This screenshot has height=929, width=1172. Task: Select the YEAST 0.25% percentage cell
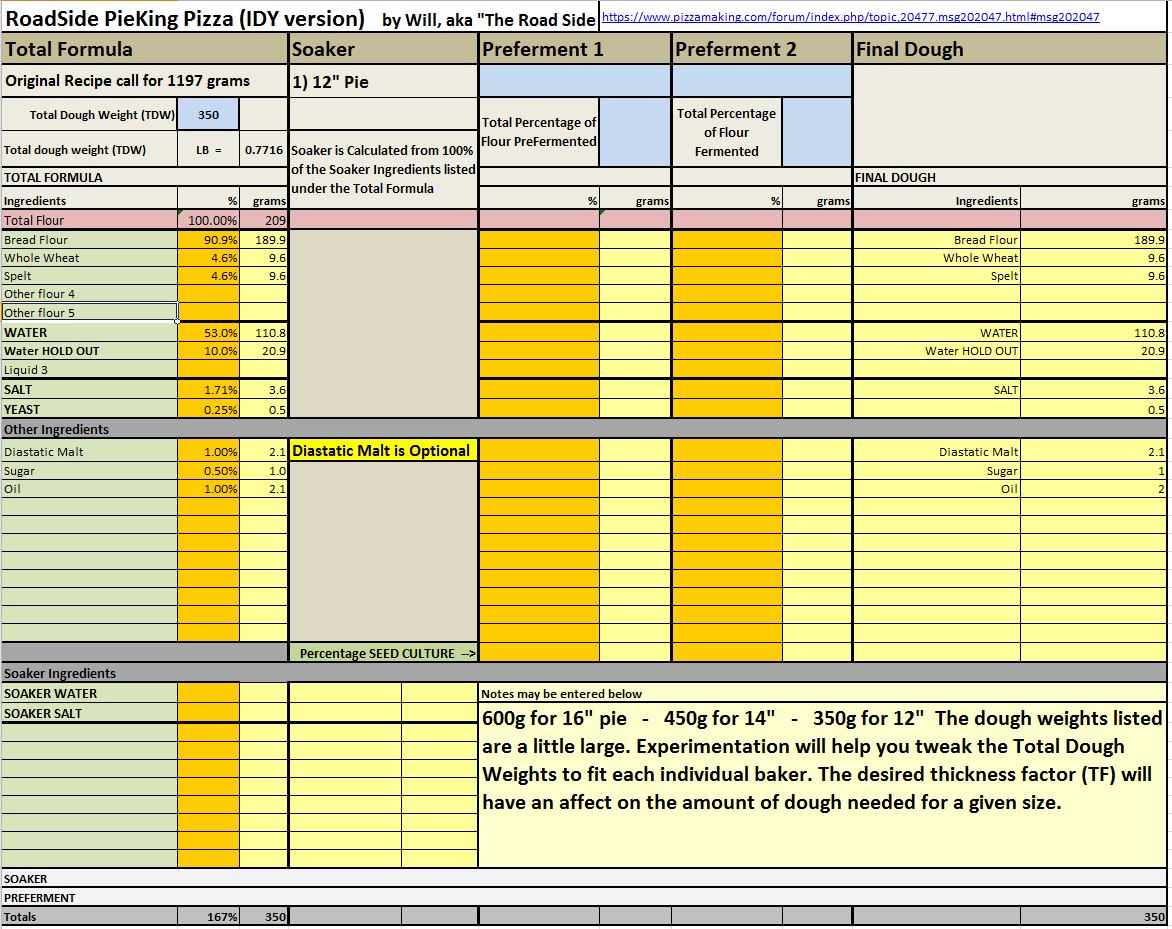tap(208, 409)
